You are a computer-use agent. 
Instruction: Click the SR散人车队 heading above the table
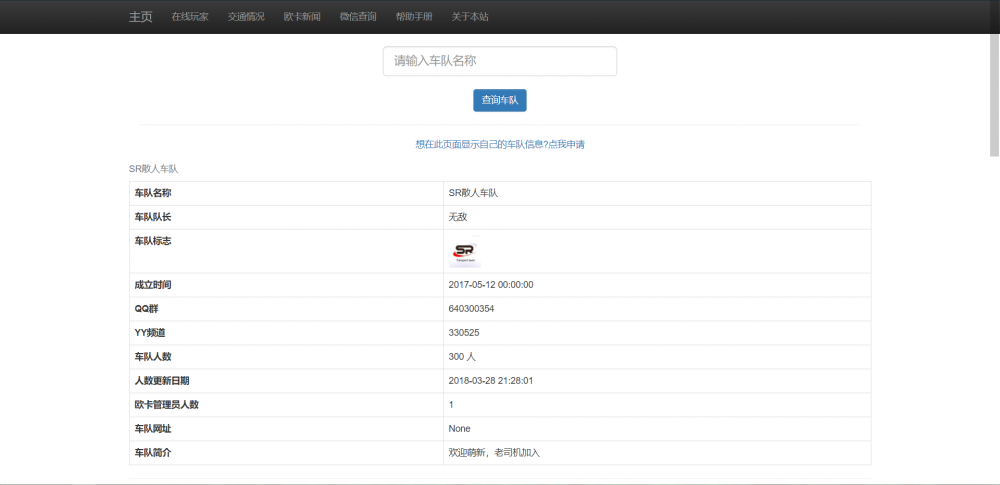(x=153, y=169)
